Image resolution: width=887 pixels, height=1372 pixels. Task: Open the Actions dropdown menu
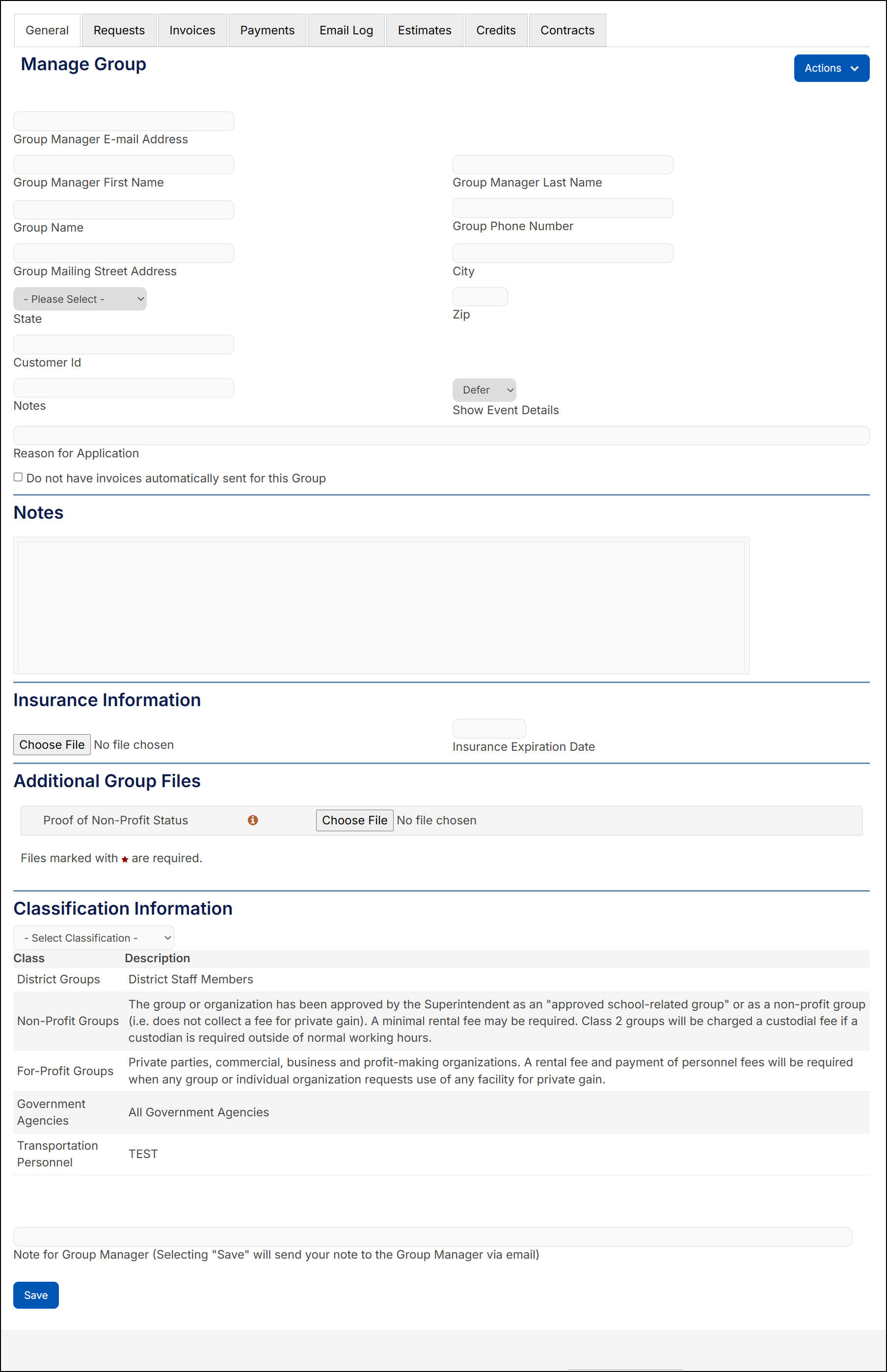(x=831, y=68)
